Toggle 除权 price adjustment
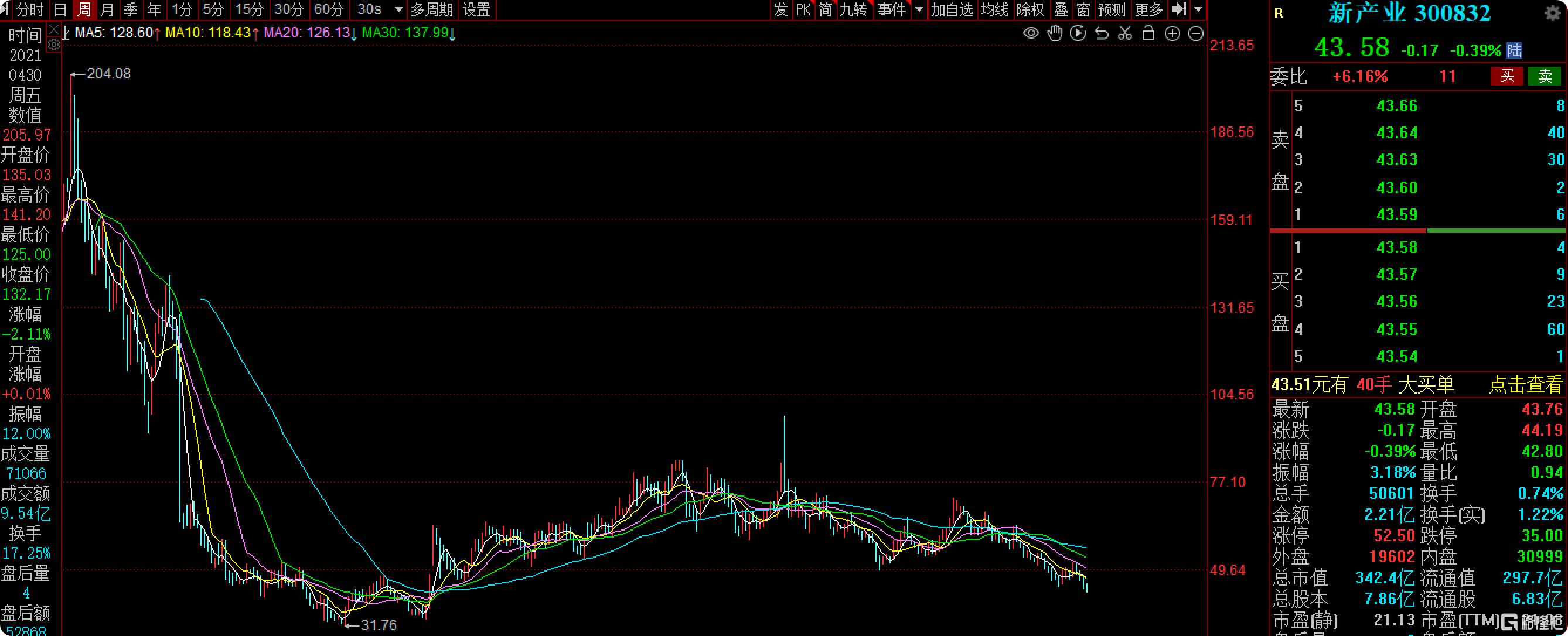 (1031, 9)
